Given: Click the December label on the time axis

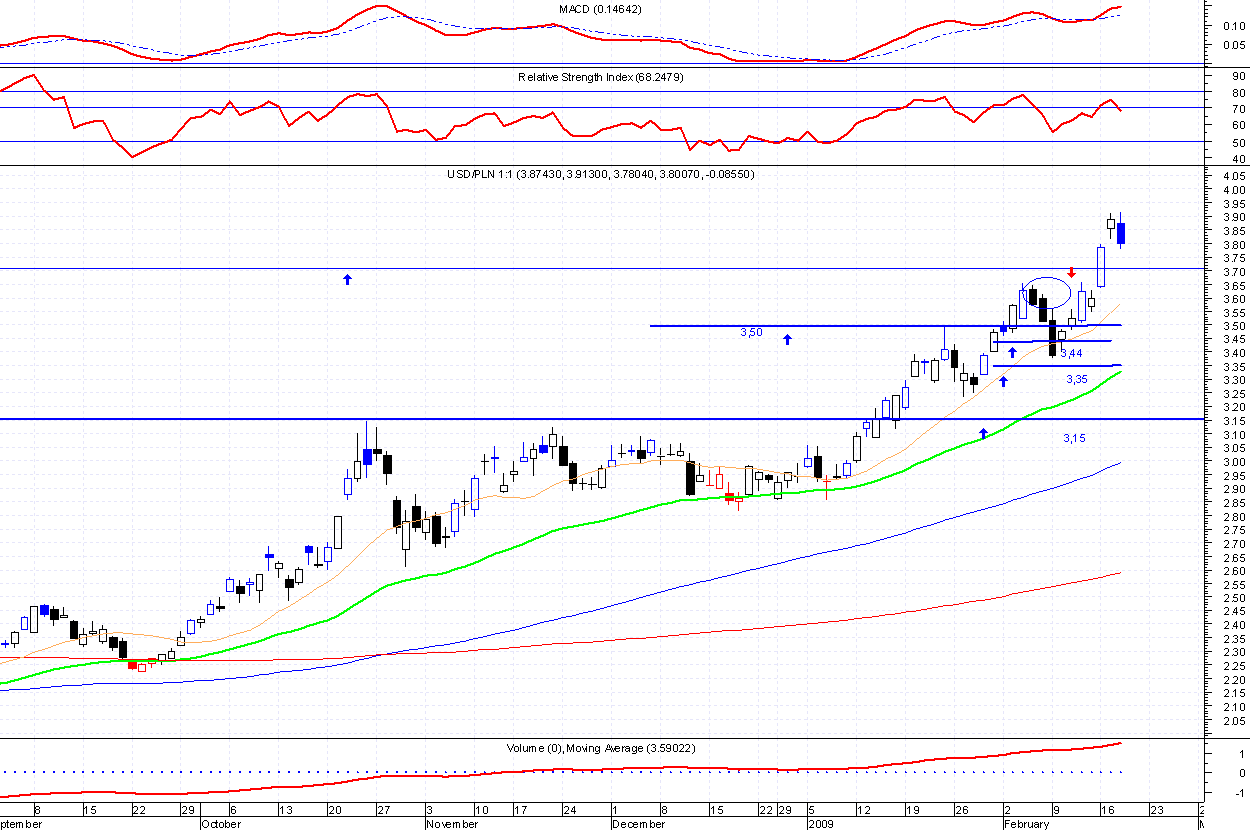Looking at the screenshot, I should pyautogui.click(x=638, y=824).
